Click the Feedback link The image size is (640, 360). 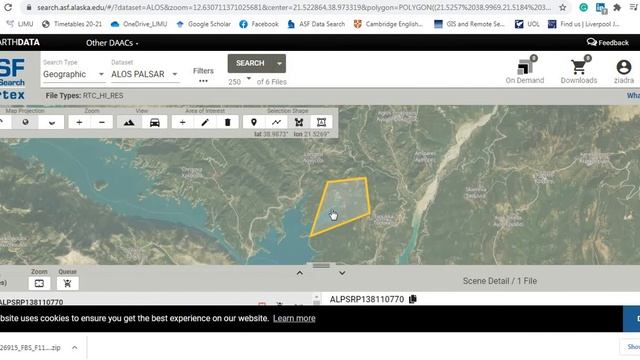[608, 42]
